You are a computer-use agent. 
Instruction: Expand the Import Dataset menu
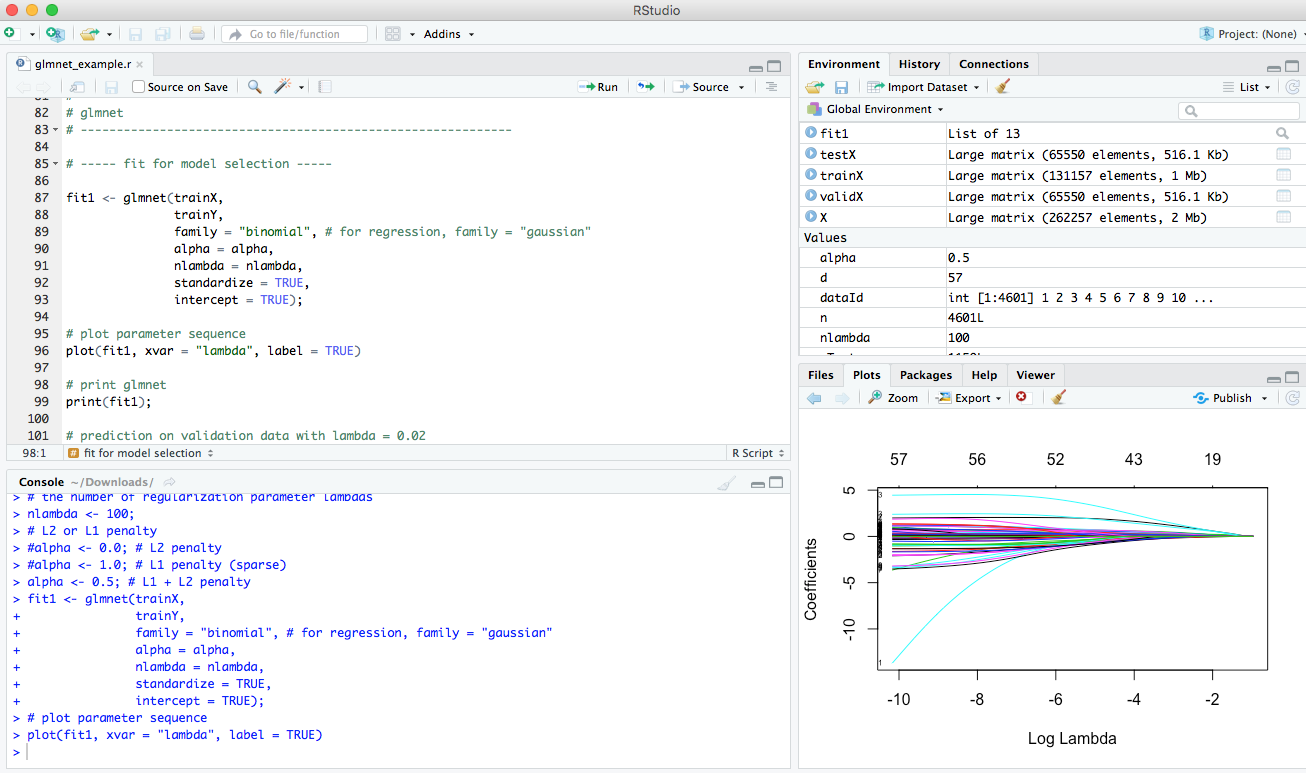(923, 87)
